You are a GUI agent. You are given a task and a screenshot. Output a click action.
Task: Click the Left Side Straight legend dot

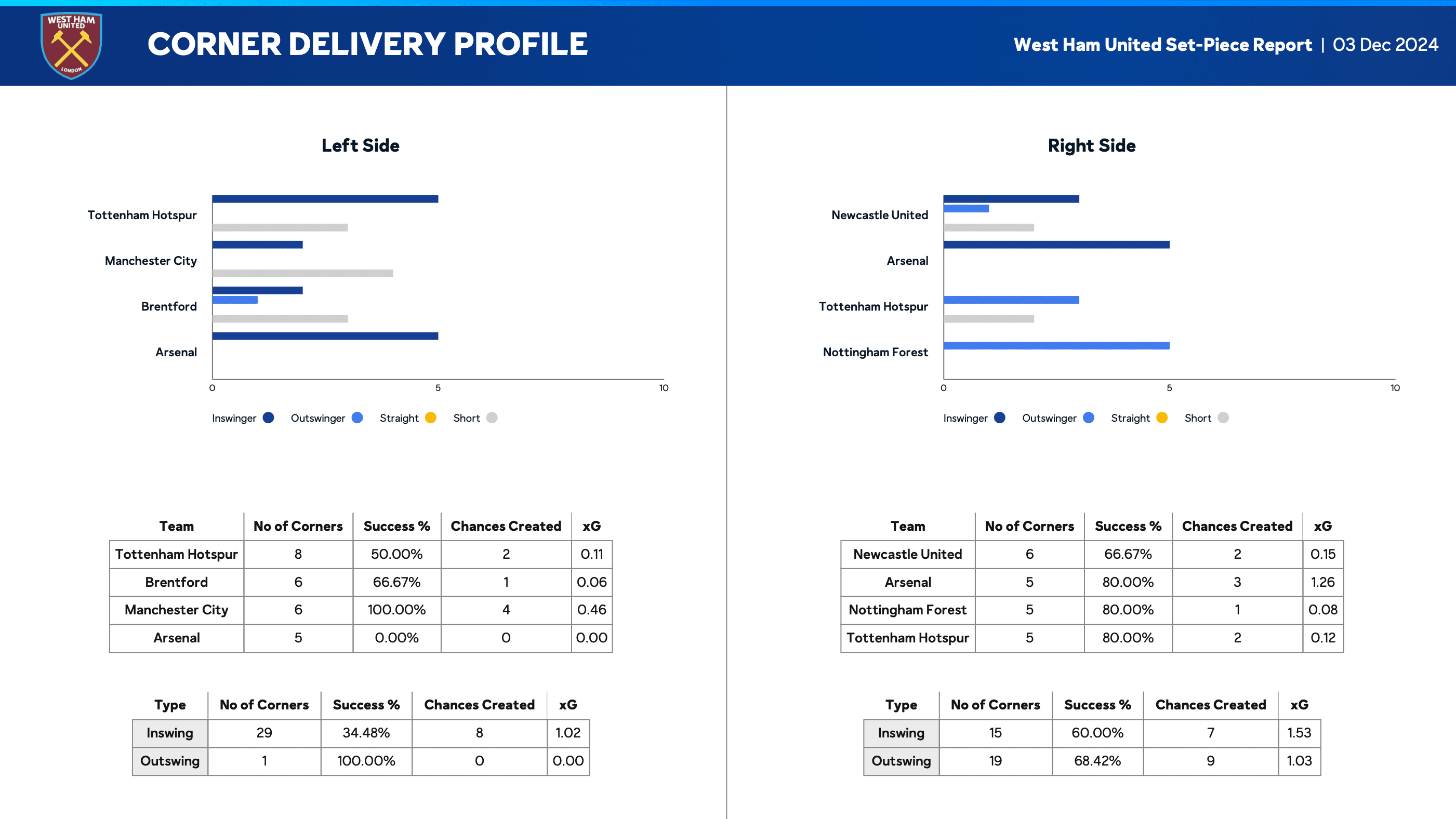(x=431, y=418)
